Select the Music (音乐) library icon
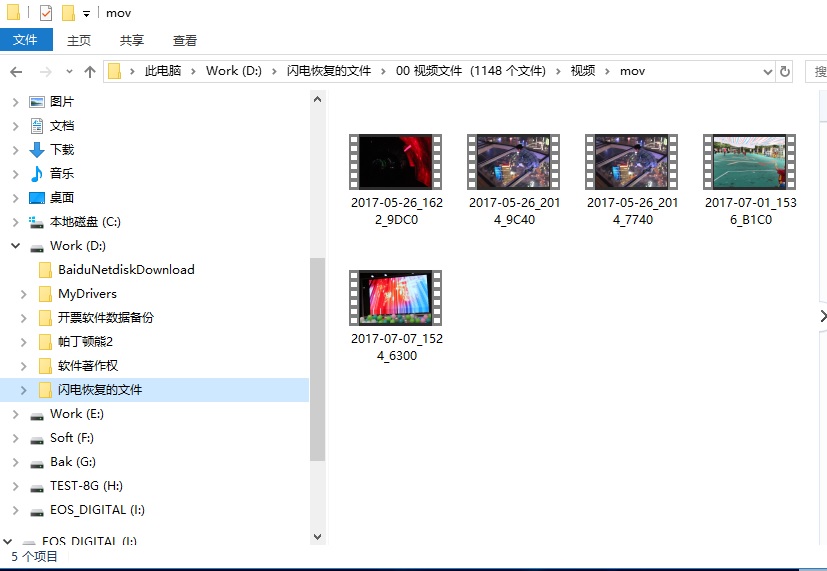This screenshot has width=827, height=571. 37,174
